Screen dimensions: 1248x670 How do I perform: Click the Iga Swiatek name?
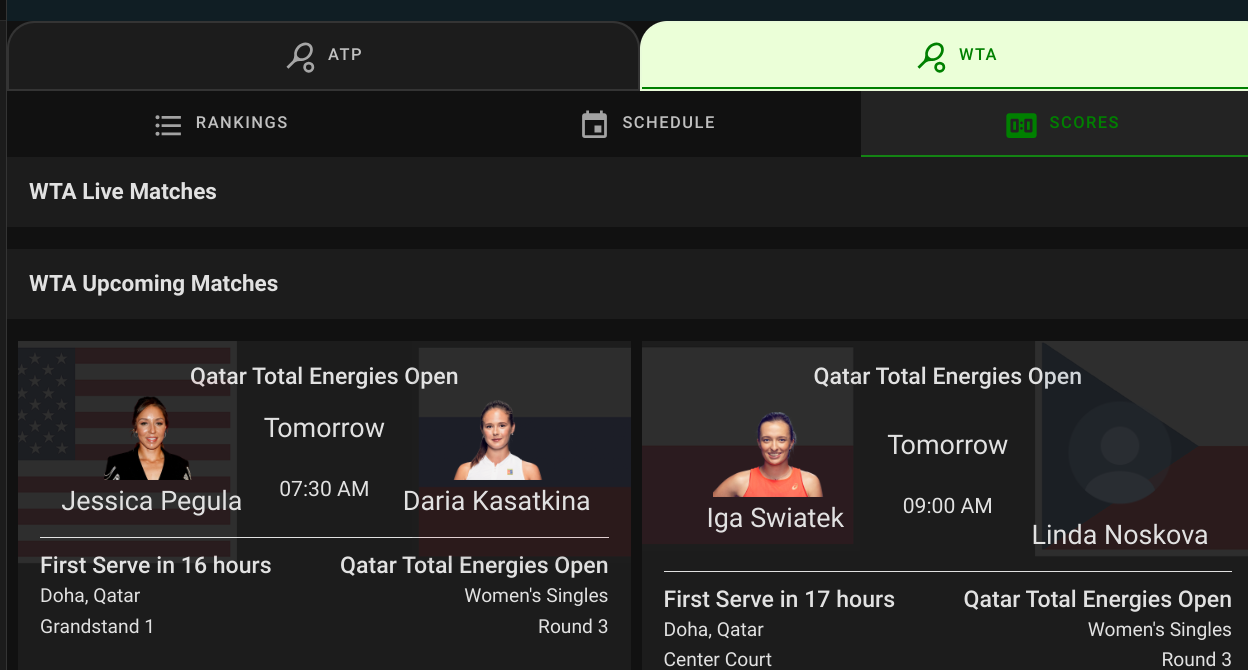click(x=775, y=518)
